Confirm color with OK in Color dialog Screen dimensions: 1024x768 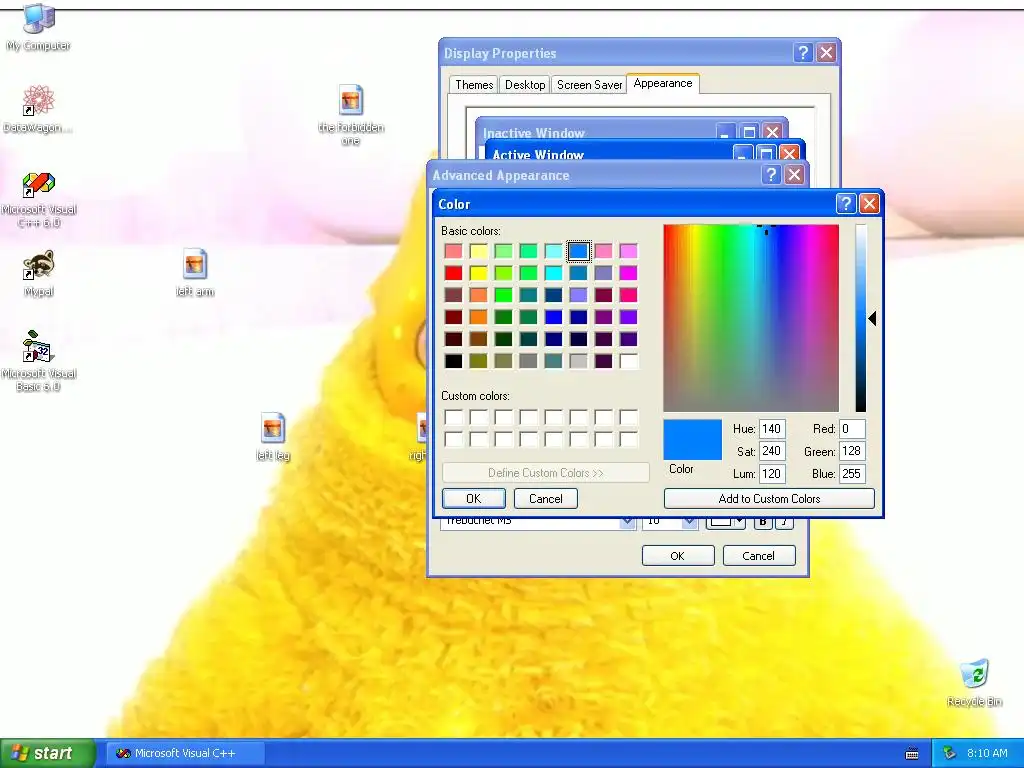tap(473, 498)
